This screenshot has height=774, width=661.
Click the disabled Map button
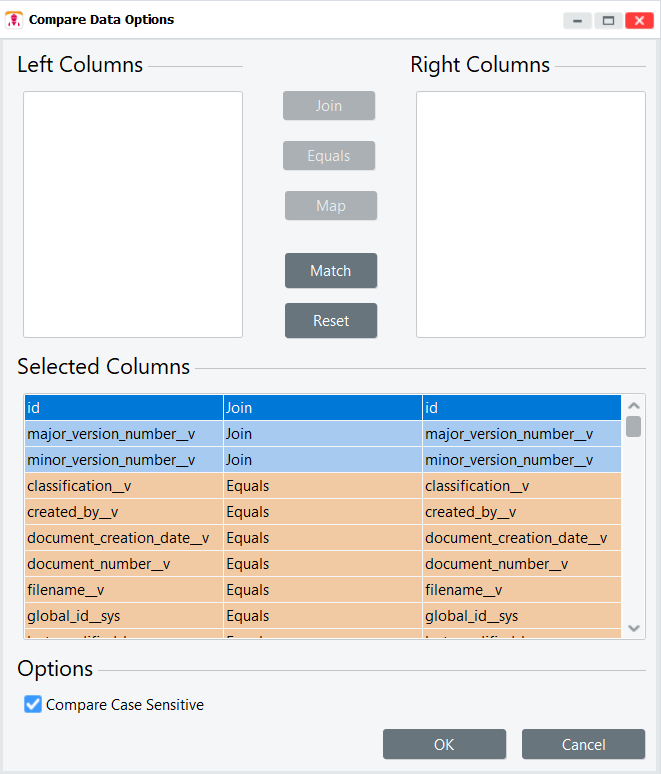point(331,206)
